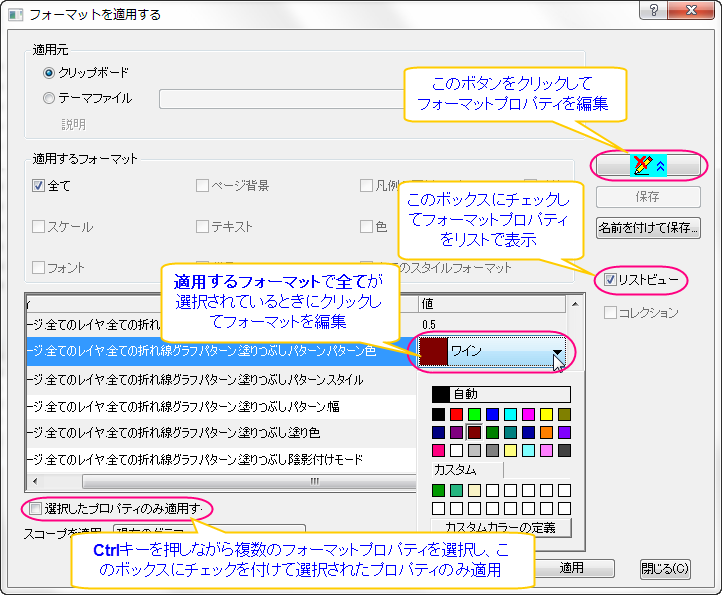Pick the violet color swatch
Viewport: 722px width, 595px height.
point(564,432)
